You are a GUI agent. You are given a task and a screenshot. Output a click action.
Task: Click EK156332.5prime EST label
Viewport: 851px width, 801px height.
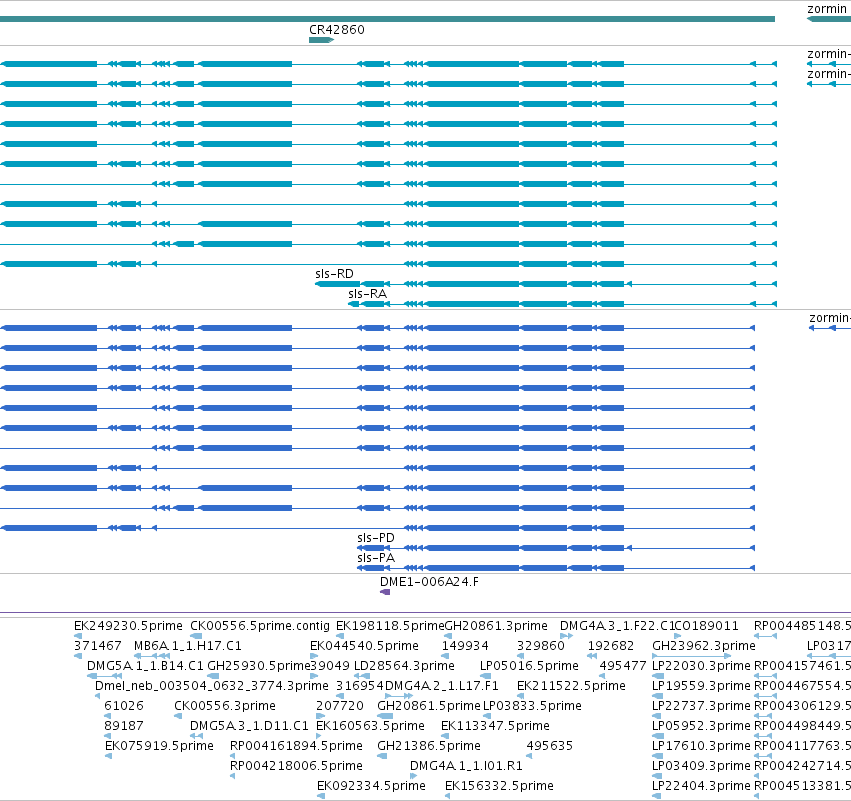[x=499, y=786]
